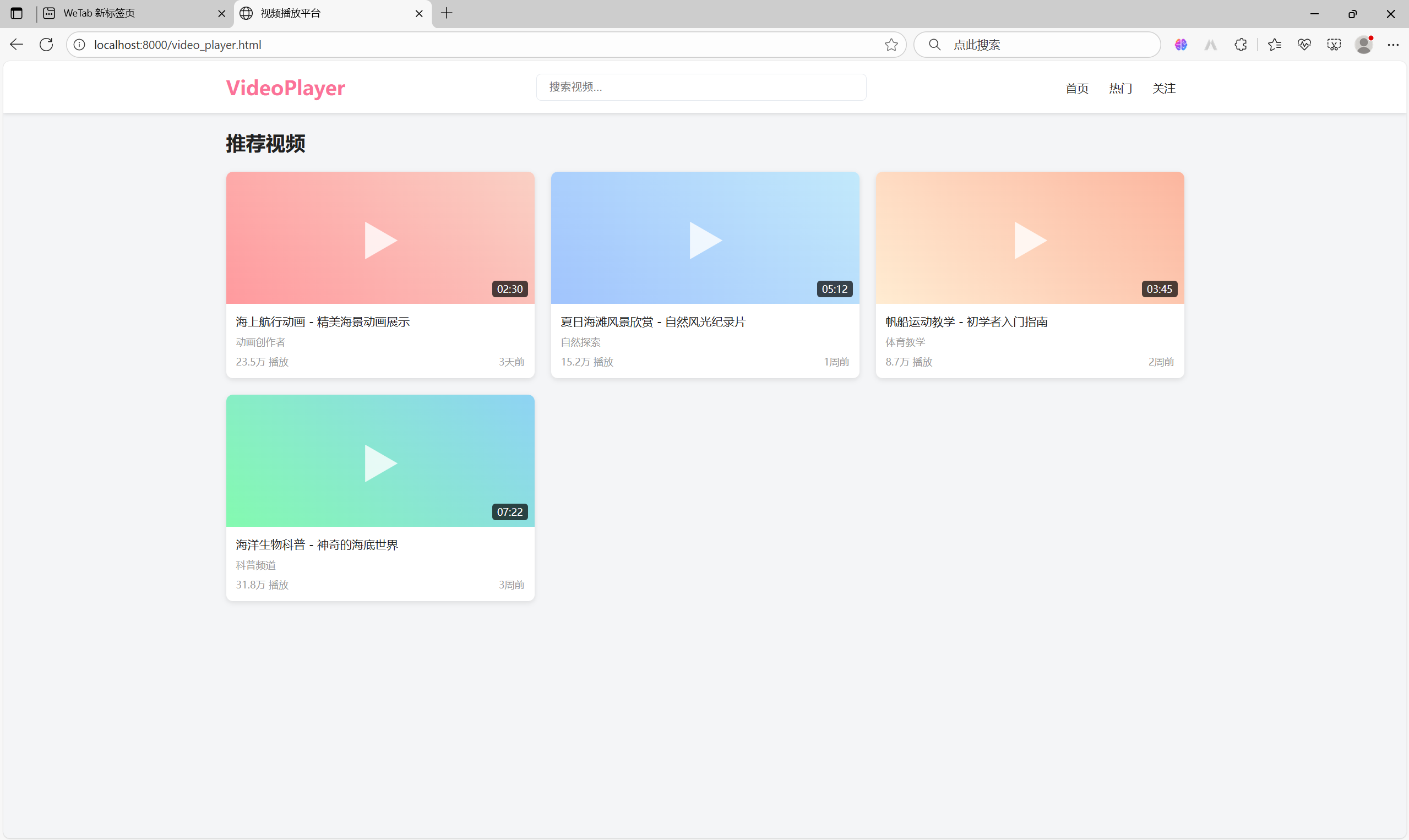Open the 热门 navigation item
This screenshot has height=840, width=1409.
[x=1120, y=88]
